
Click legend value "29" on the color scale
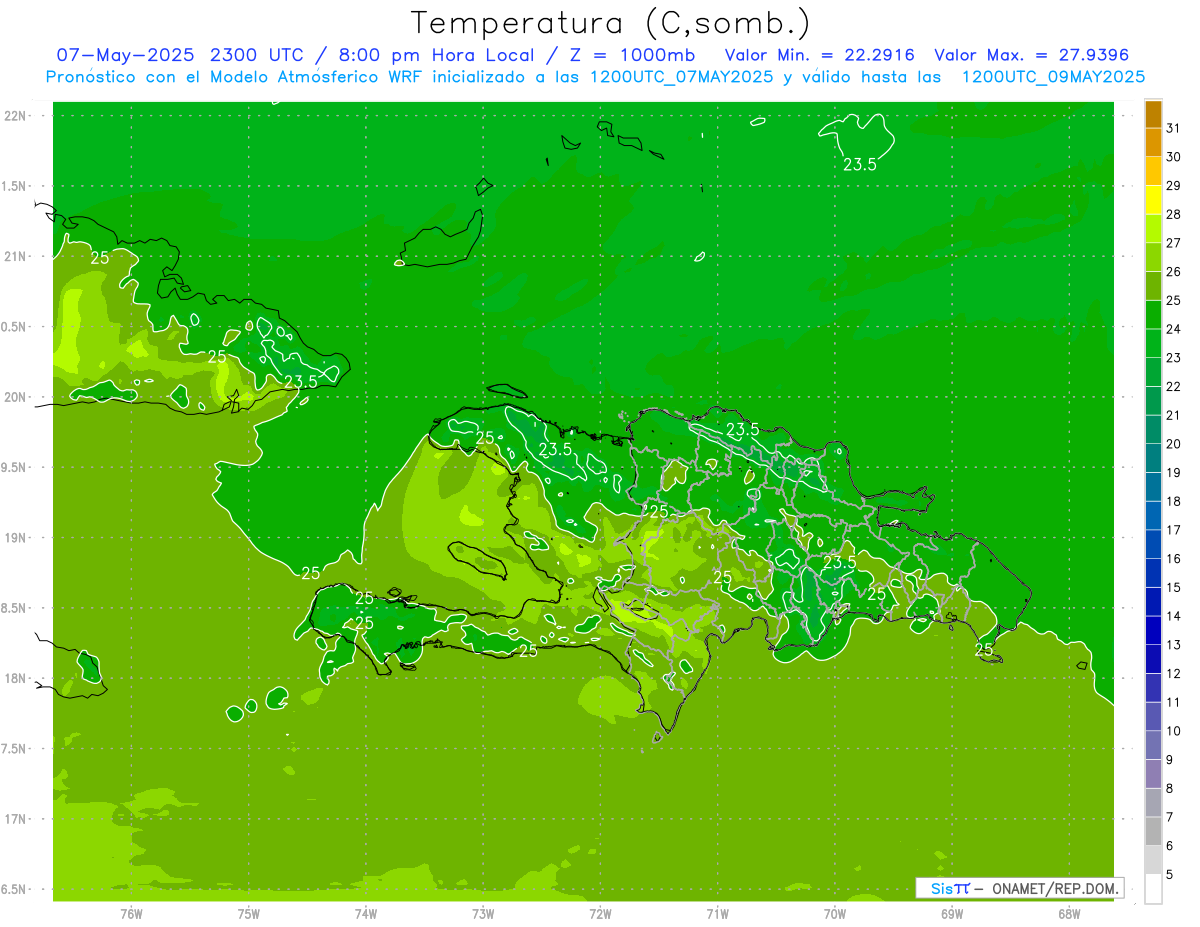point(1173,186)
